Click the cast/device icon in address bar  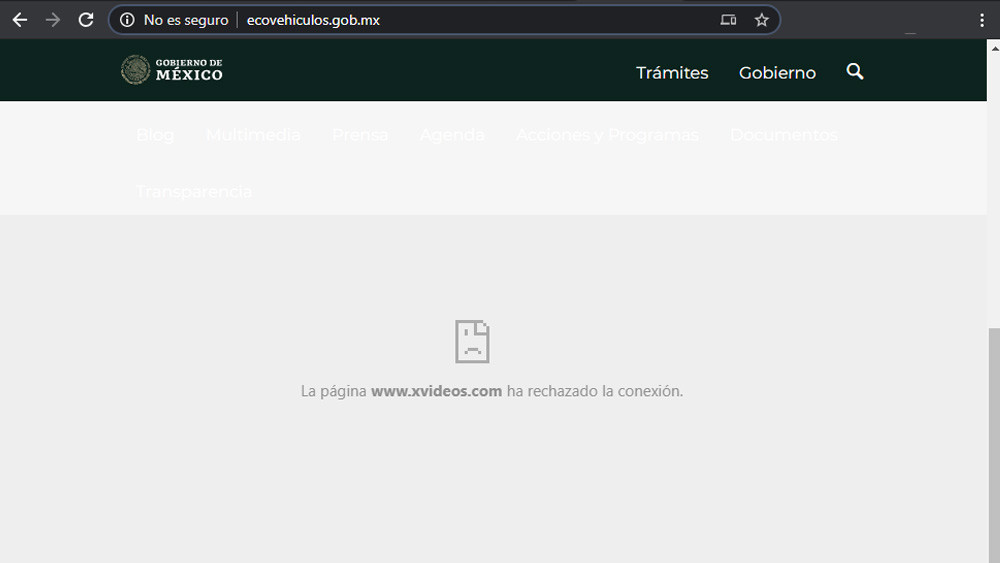pyautogui.click(x=728, y=20)
